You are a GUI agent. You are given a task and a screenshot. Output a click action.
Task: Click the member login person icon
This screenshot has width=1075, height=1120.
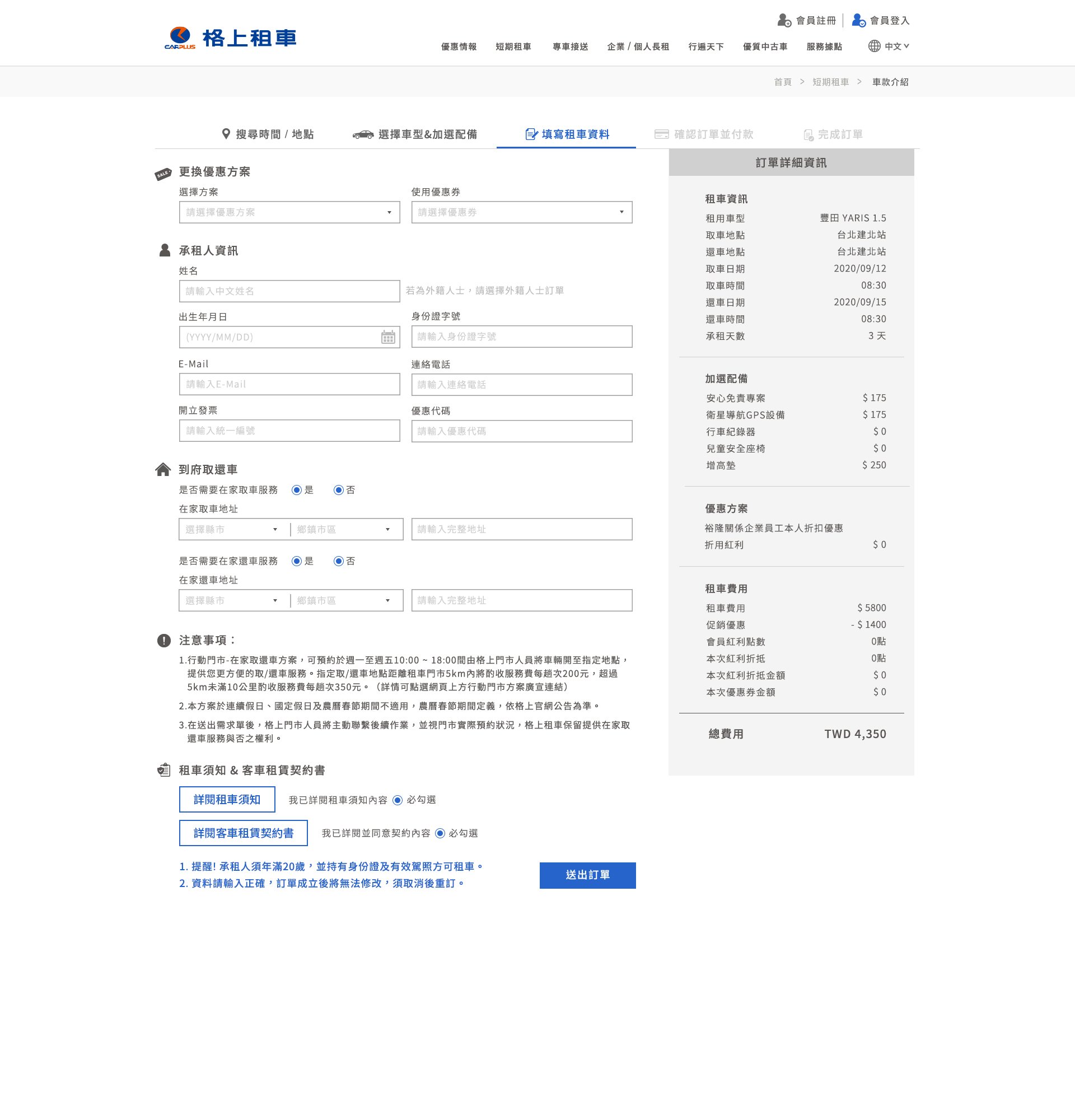(858, 21)
